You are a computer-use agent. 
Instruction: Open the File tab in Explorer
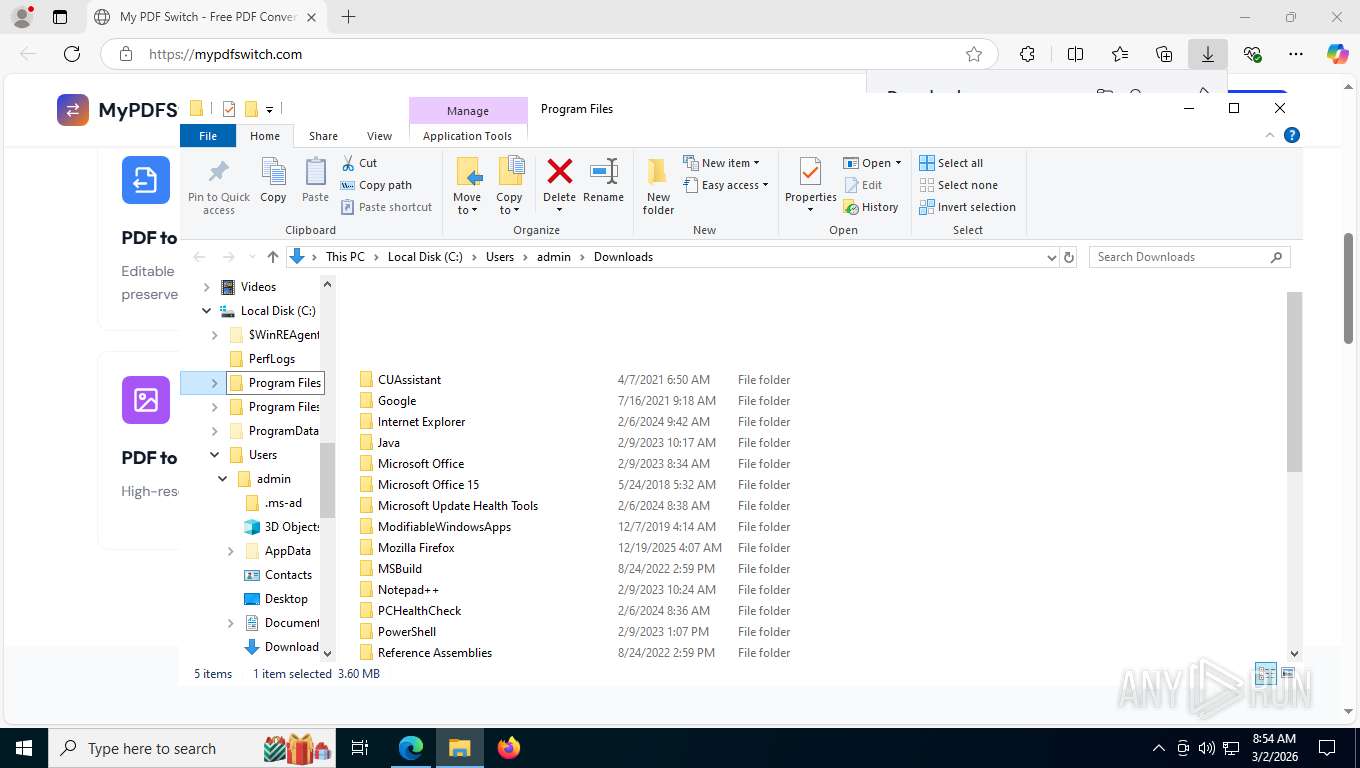(x=208, y=136)
